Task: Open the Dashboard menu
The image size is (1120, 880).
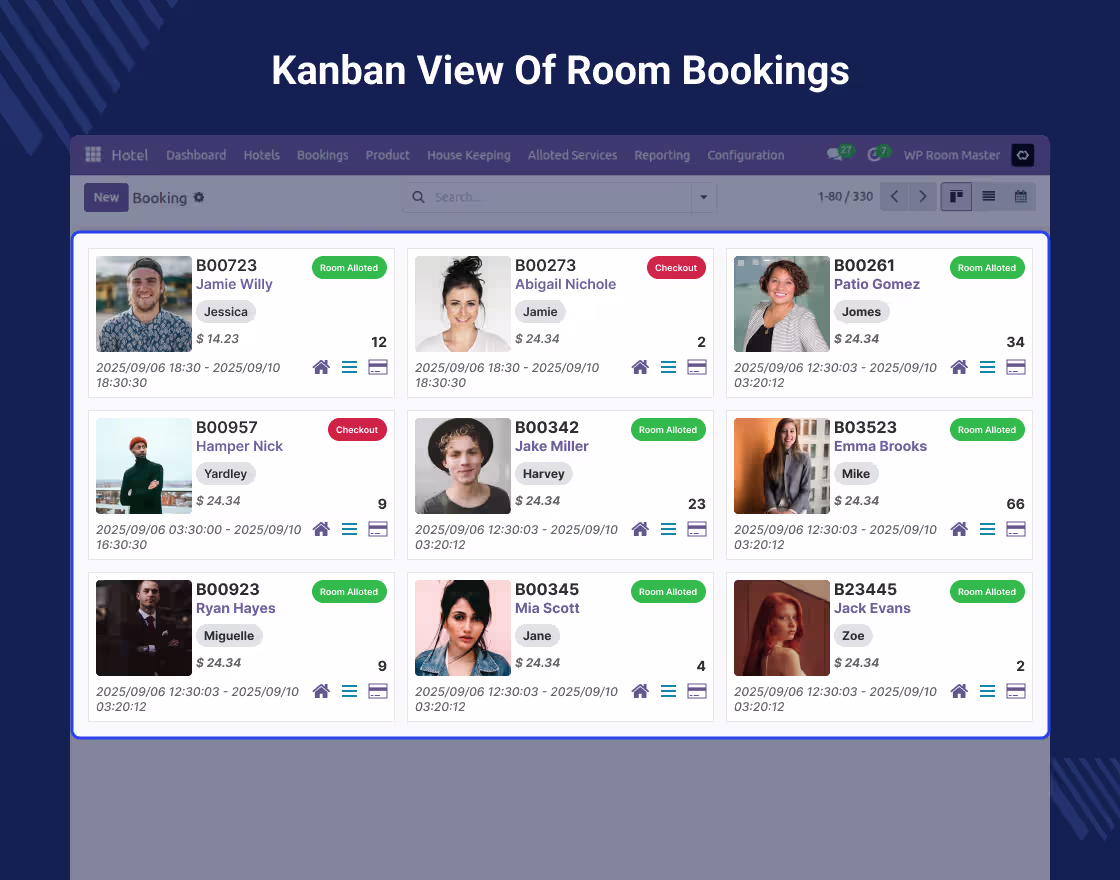Action: coord(196,155)
